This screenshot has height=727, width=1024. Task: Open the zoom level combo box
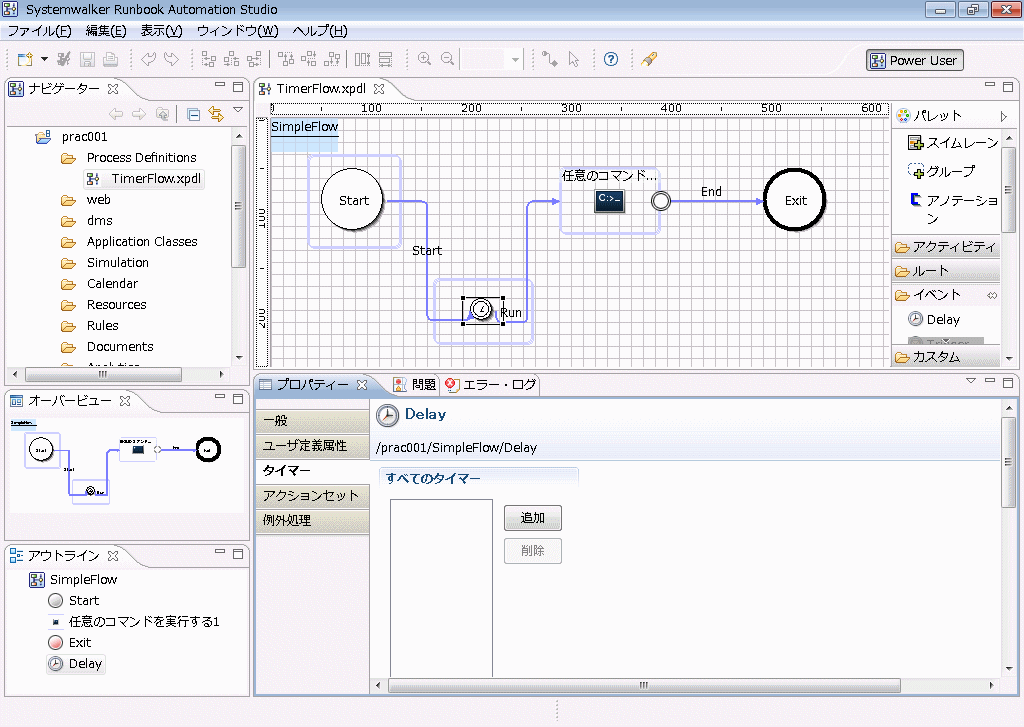point(492,59)
